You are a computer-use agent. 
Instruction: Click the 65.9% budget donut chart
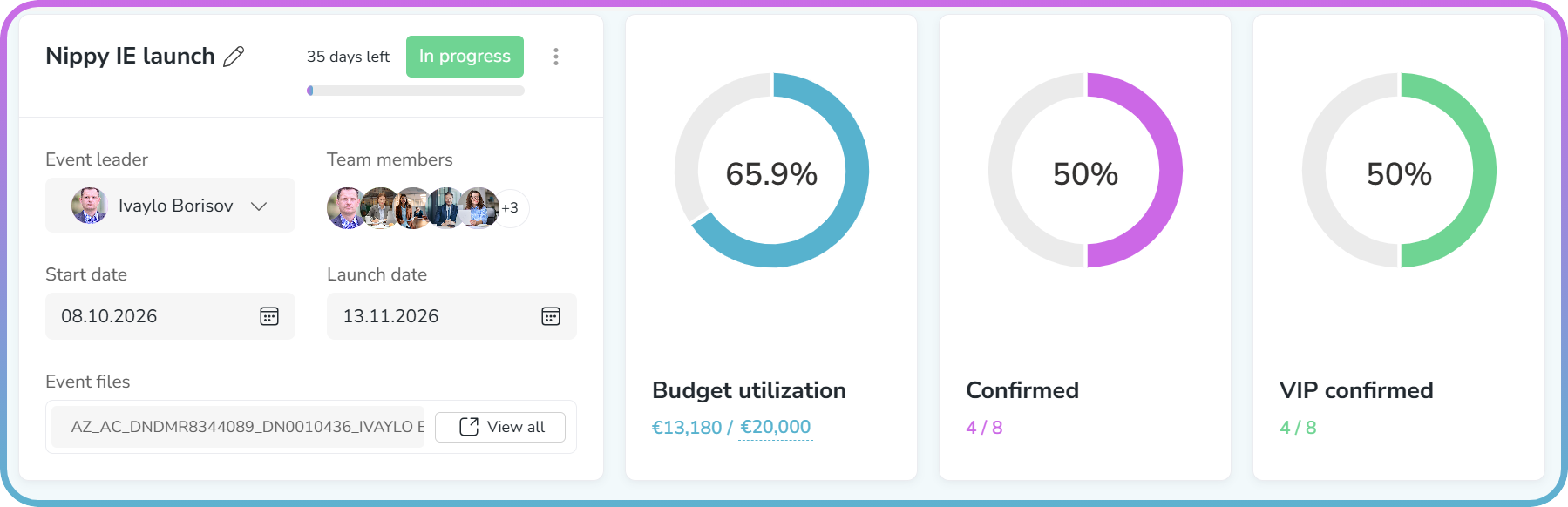click(771, 170)
